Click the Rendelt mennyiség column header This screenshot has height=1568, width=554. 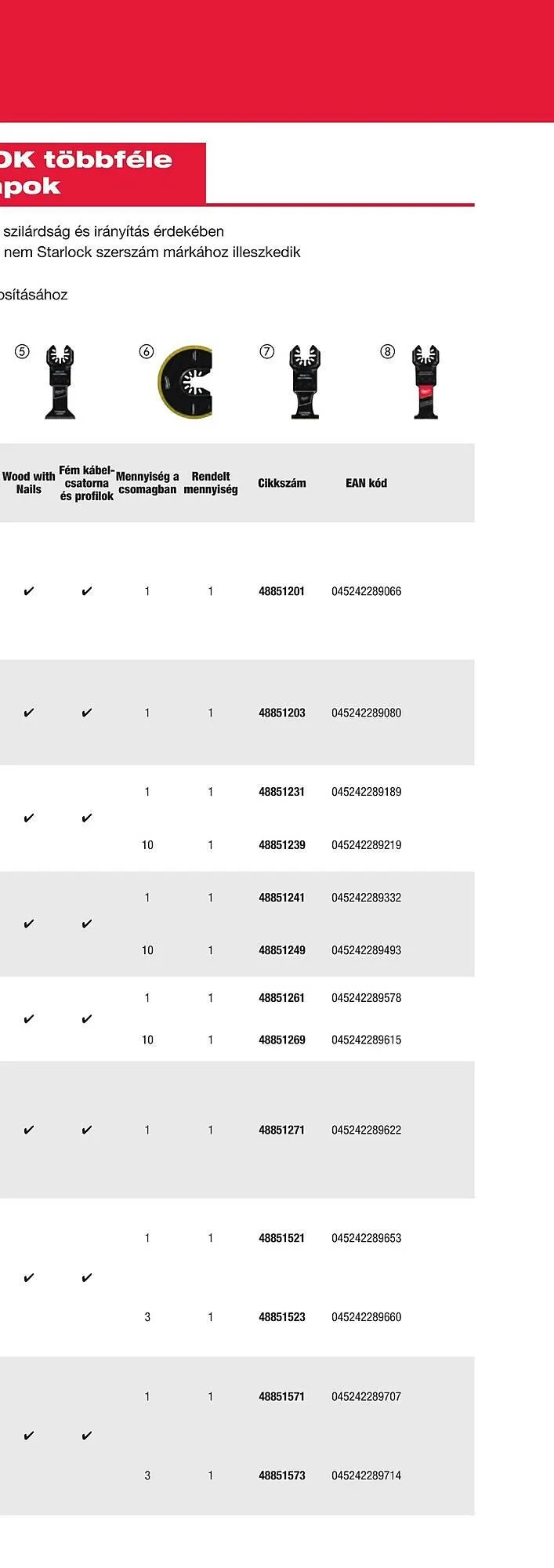tap(211, 483)
